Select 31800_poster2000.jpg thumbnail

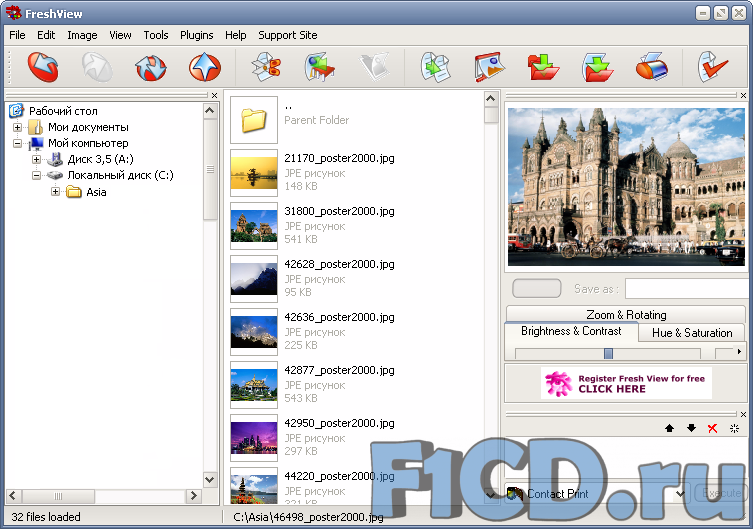(x=254, y=226)
